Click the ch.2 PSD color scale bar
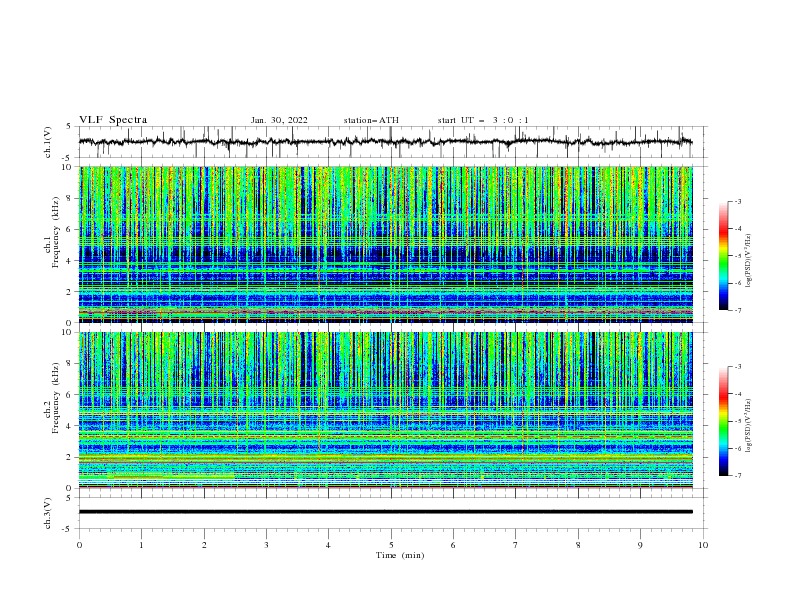Screen dimensions: 792x612 coord(724,421)
